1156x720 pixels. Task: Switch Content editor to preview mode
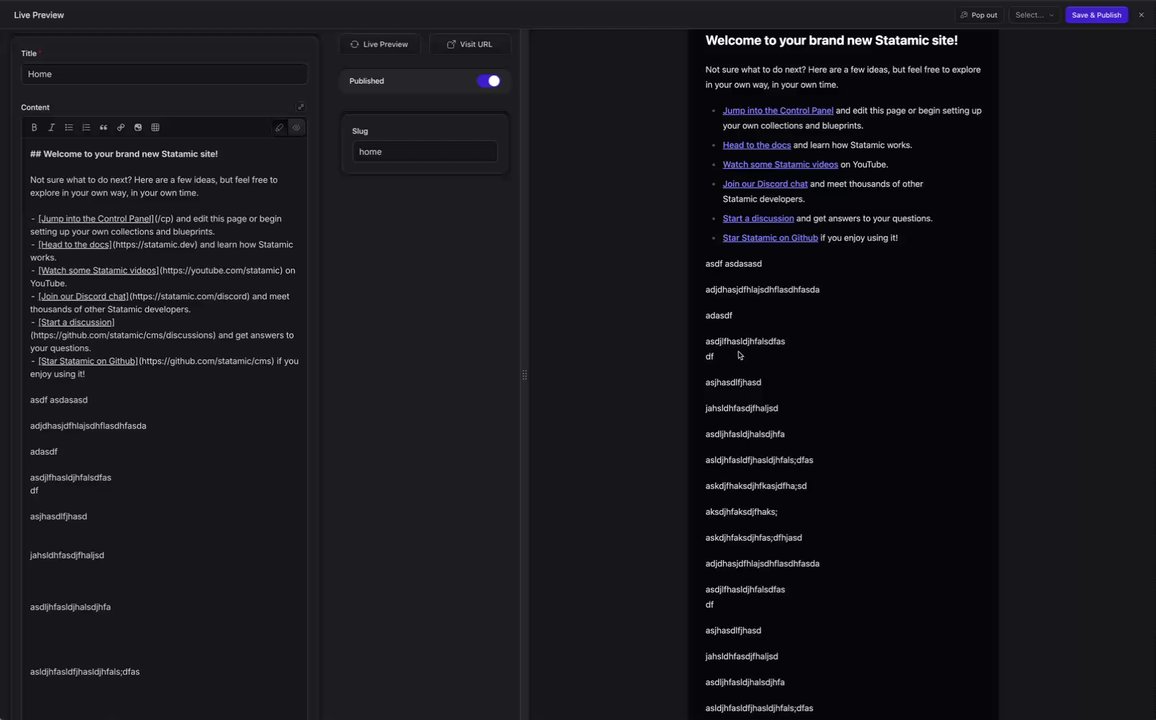click(296, 128)
